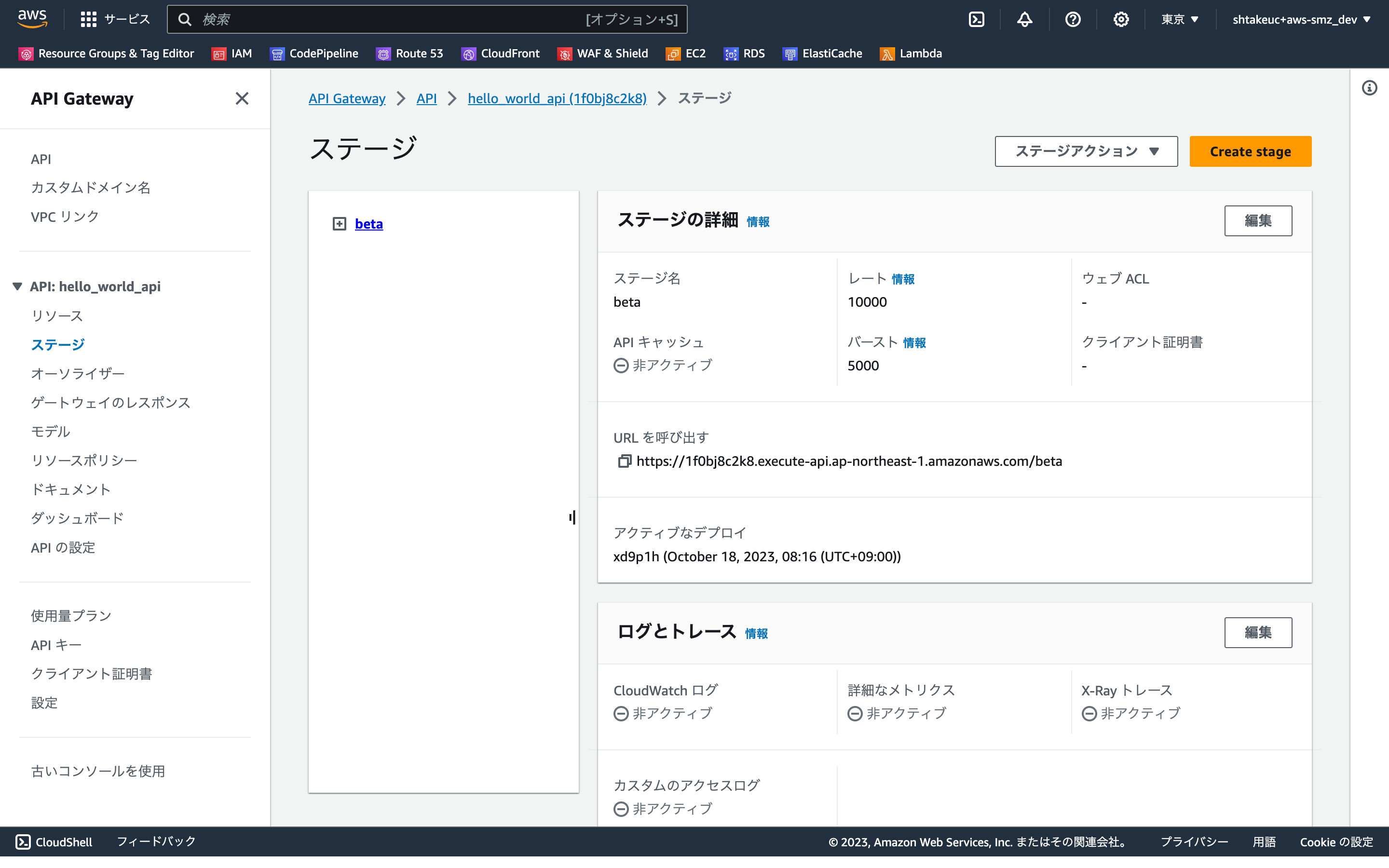Screen dimensions: 1389x868
Task: Open ドキュメント in the sidebar
Action: coord(70,489)
